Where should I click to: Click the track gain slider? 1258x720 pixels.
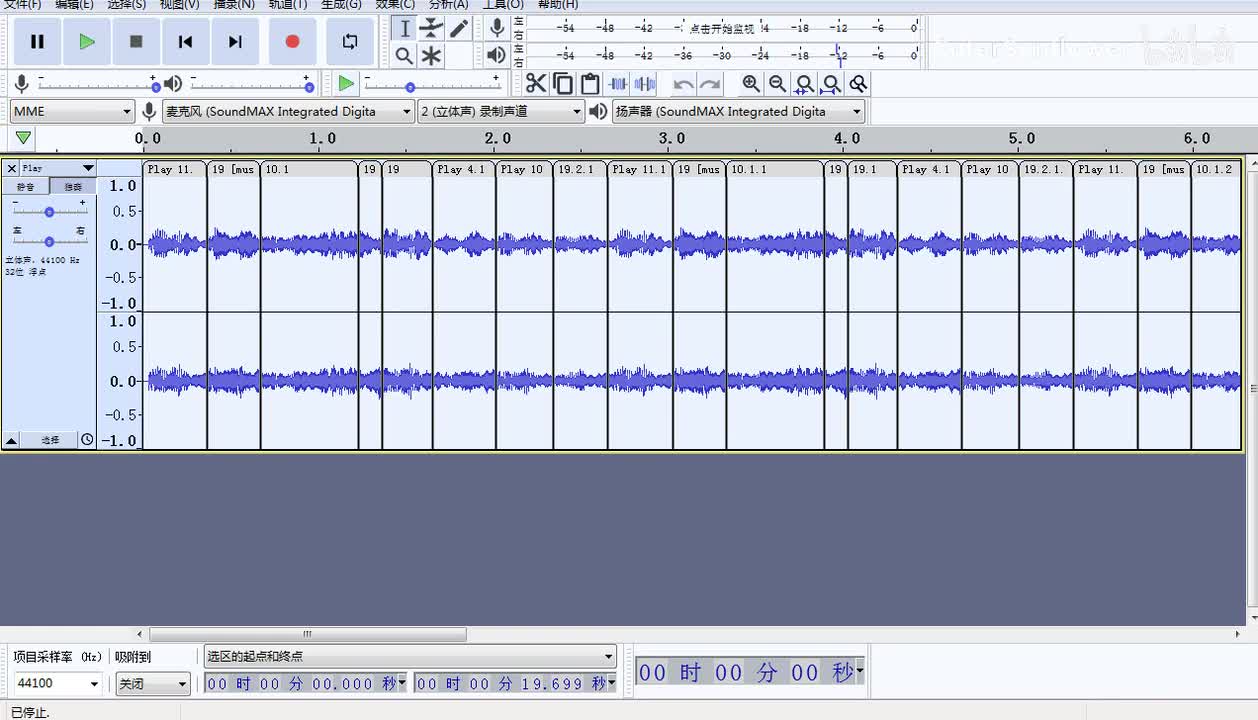click(49, 211)
